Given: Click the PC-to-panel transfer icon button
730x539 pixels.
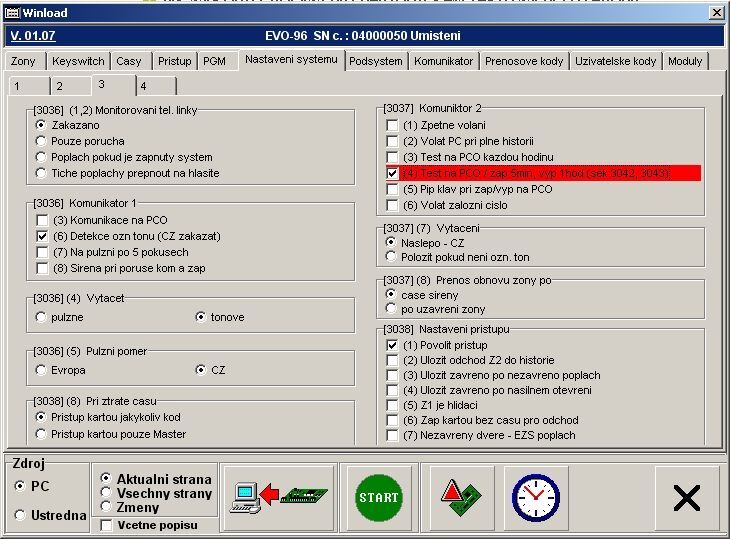Looking at the screenshot, I should pos(278,497).
